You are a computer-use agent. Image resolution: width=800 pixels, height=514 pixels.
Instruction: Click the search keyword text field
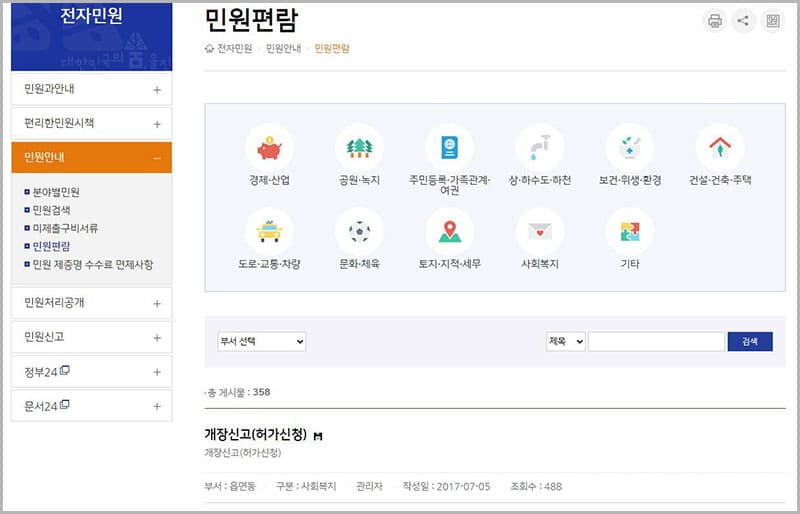click(x=656, y=342)
